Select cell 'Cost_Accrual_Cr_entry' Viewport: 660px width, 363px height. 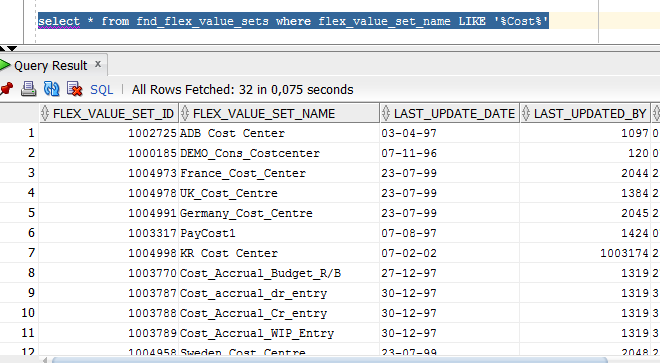pyautogui.click(x=279, y=313)
